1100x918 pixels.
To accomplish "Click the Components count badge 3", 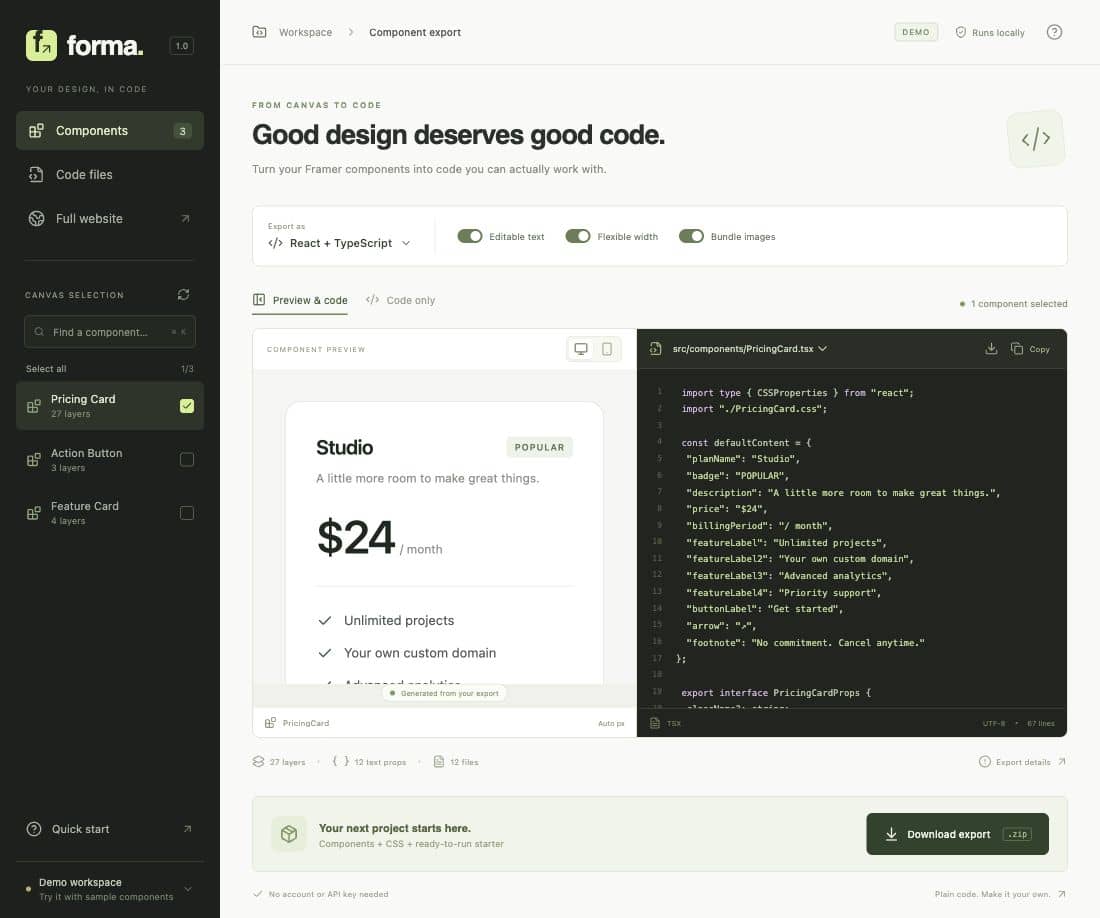I will [x=182, y=131].
